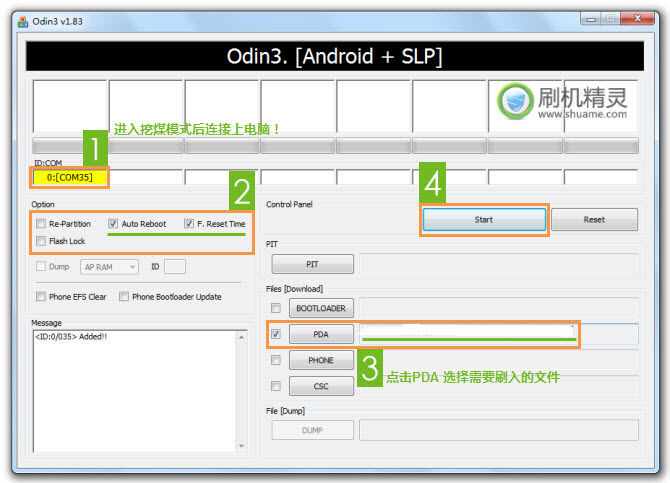Click the Message box scroll-down arrow
The width and height of the screenshot is (670, 483).
click(241, 446)
